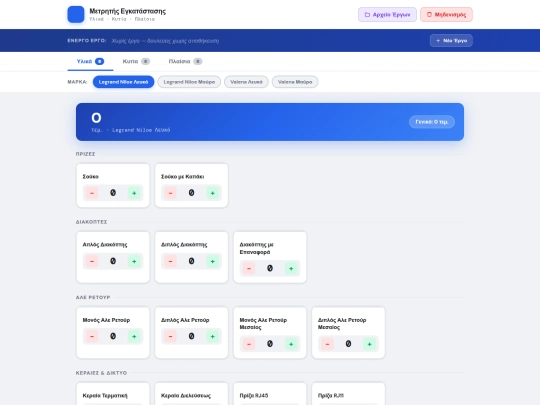The width and height of the screenshot is (540, 405).
Task: Click the Κεραία Τερματική card title
Action: (105, 395)
